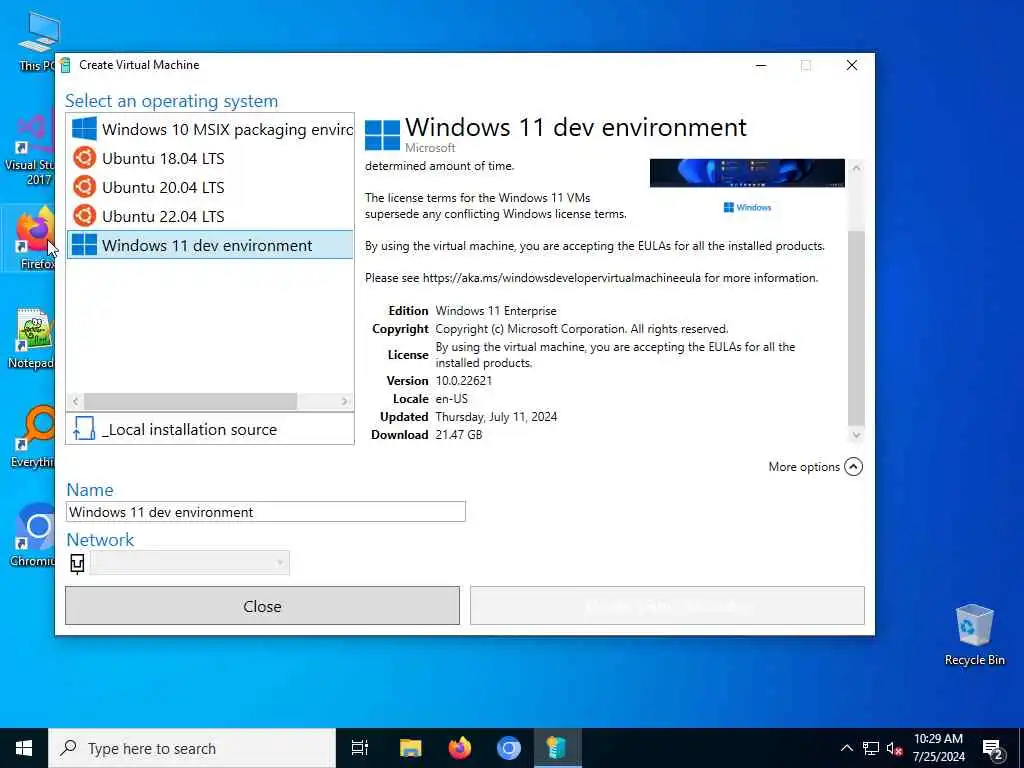Click the Locale value en-US
The image size is (1024, 768).
coord(451,399)
